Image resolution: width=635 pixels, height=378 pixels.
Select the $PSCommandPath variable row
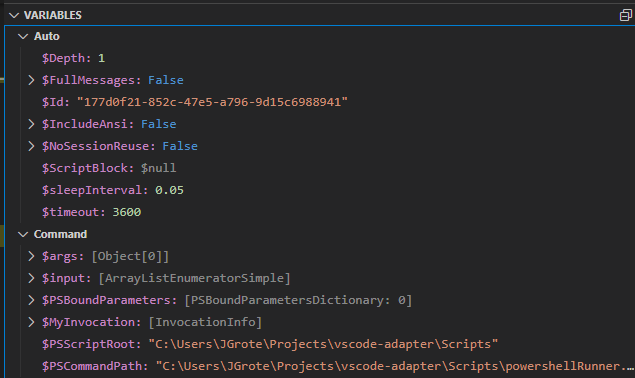pyautogui.click(x=320, y=366)
